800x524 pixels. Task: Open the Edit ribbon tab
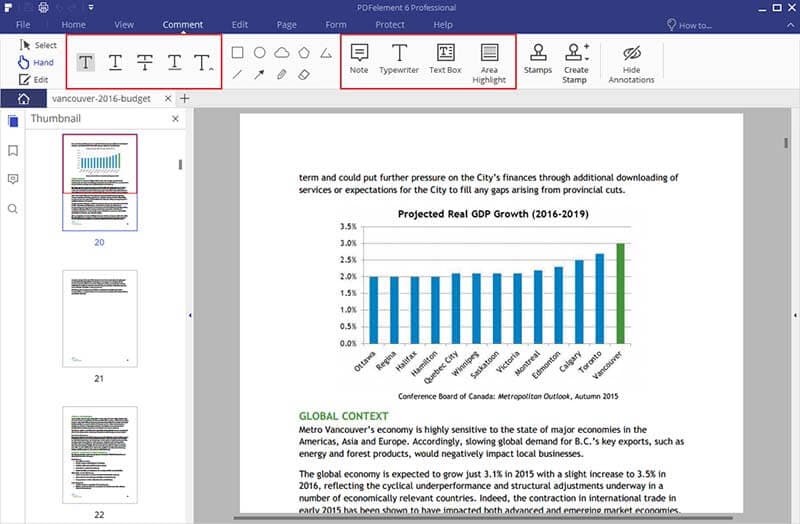point(239,24)
